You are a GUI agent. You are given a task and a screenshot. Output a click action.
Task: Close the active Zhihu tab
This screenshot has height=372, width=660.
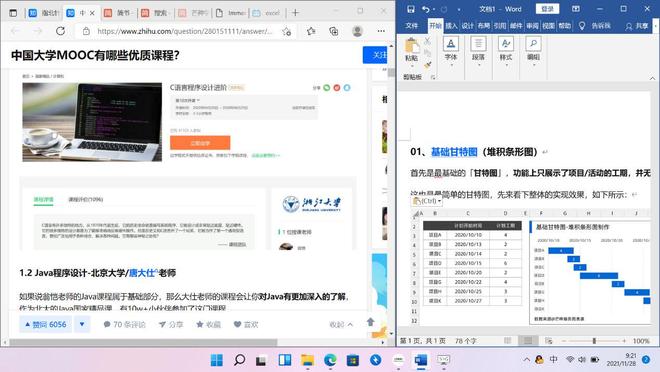92,13
